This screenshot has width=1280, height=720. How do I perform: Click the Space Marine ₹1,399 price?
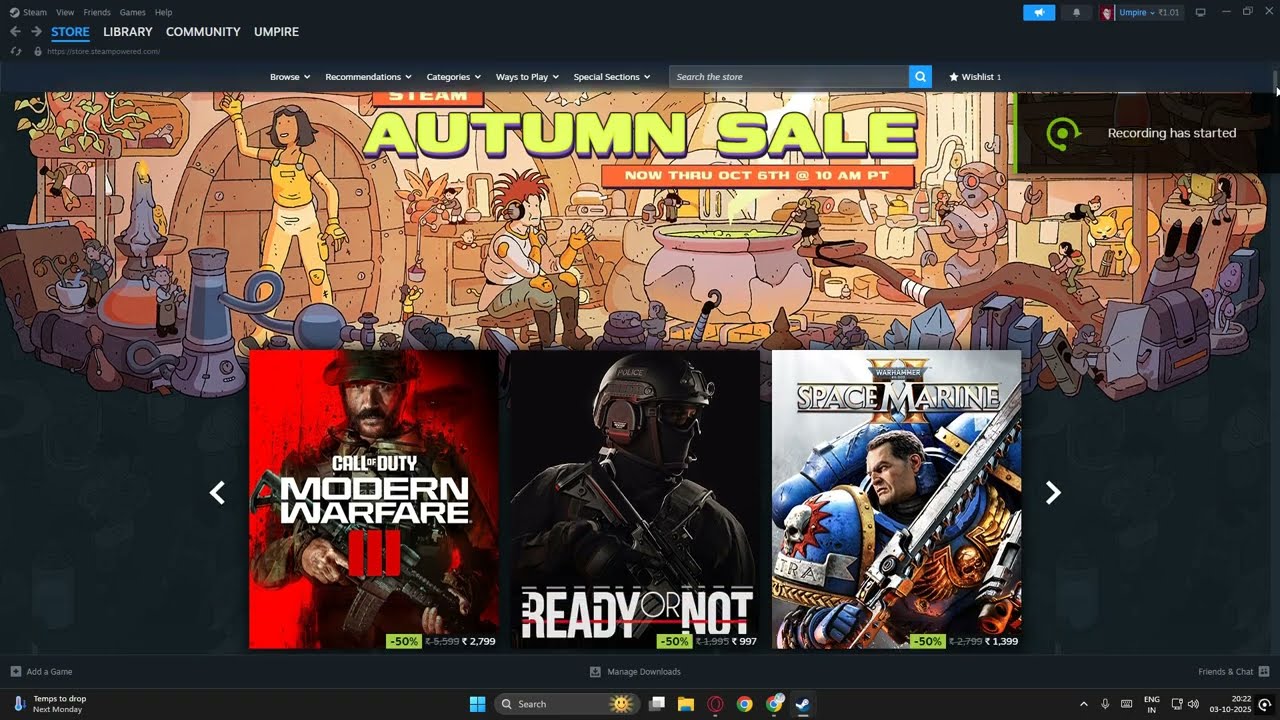coord(1001,641)
